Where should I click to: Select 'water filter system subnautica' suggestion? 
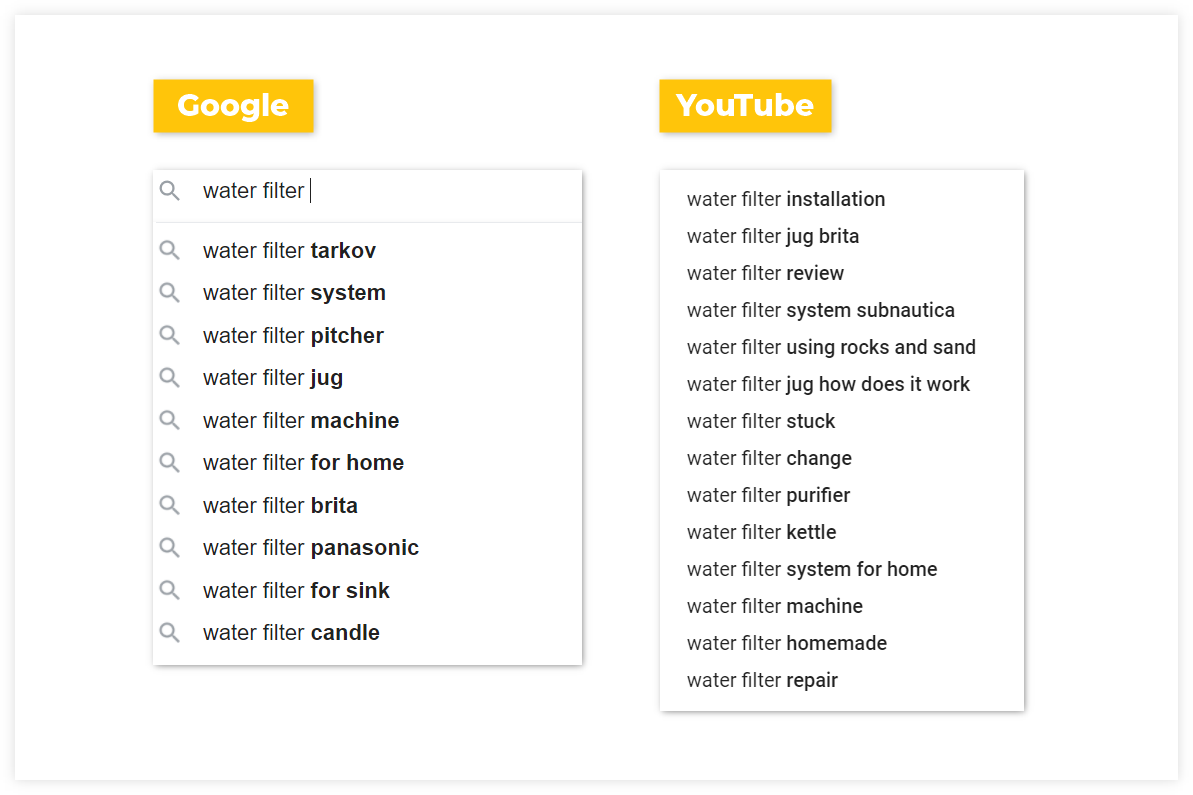point(820,310)
